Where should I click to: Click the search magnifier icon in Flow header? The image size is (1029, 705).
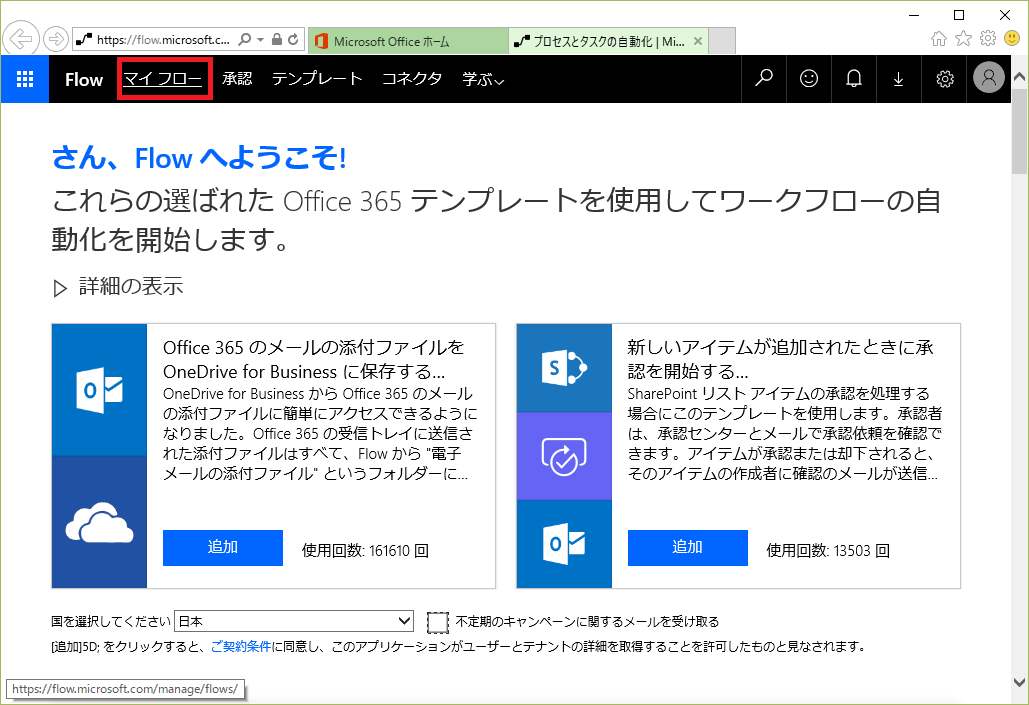[764, 79]
